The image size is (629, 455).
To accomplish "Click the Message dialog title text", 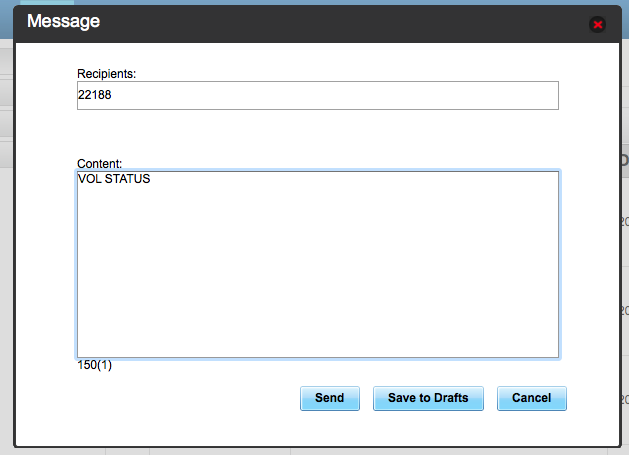I will (63, 21).
